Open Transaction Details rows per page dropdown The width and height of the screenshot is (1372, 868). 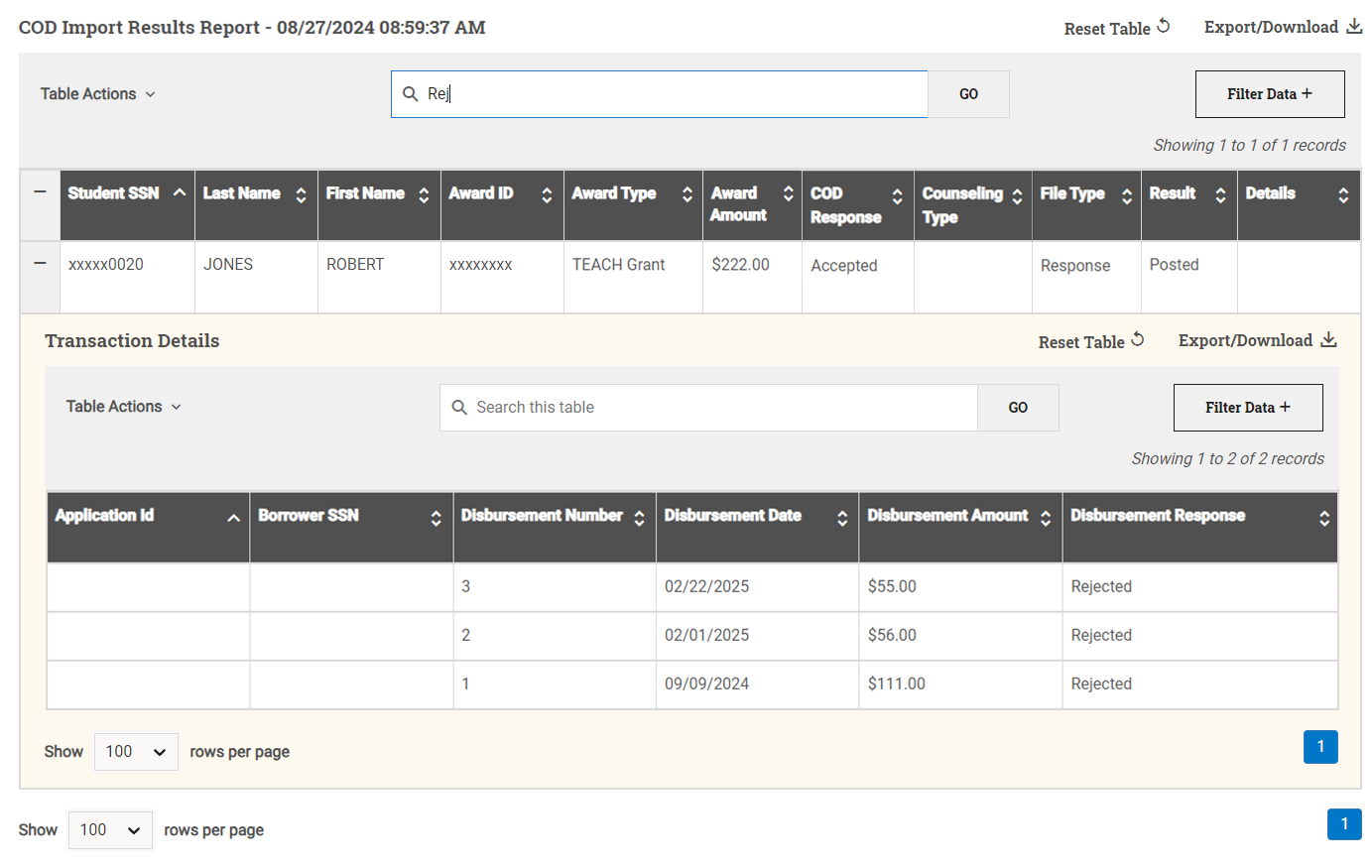coord(136,752)
